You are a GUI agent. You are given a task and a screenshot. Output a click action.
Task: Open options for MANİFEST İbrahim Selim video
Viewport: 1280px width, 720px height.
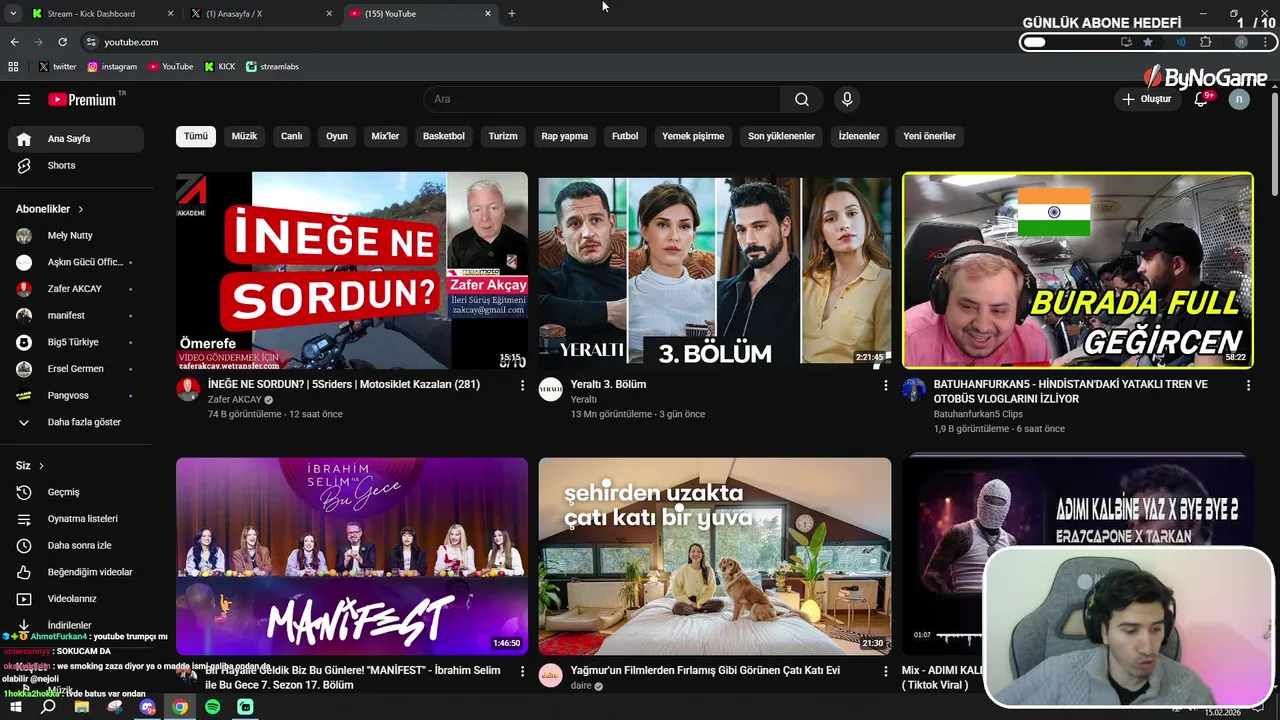point(522,671)
